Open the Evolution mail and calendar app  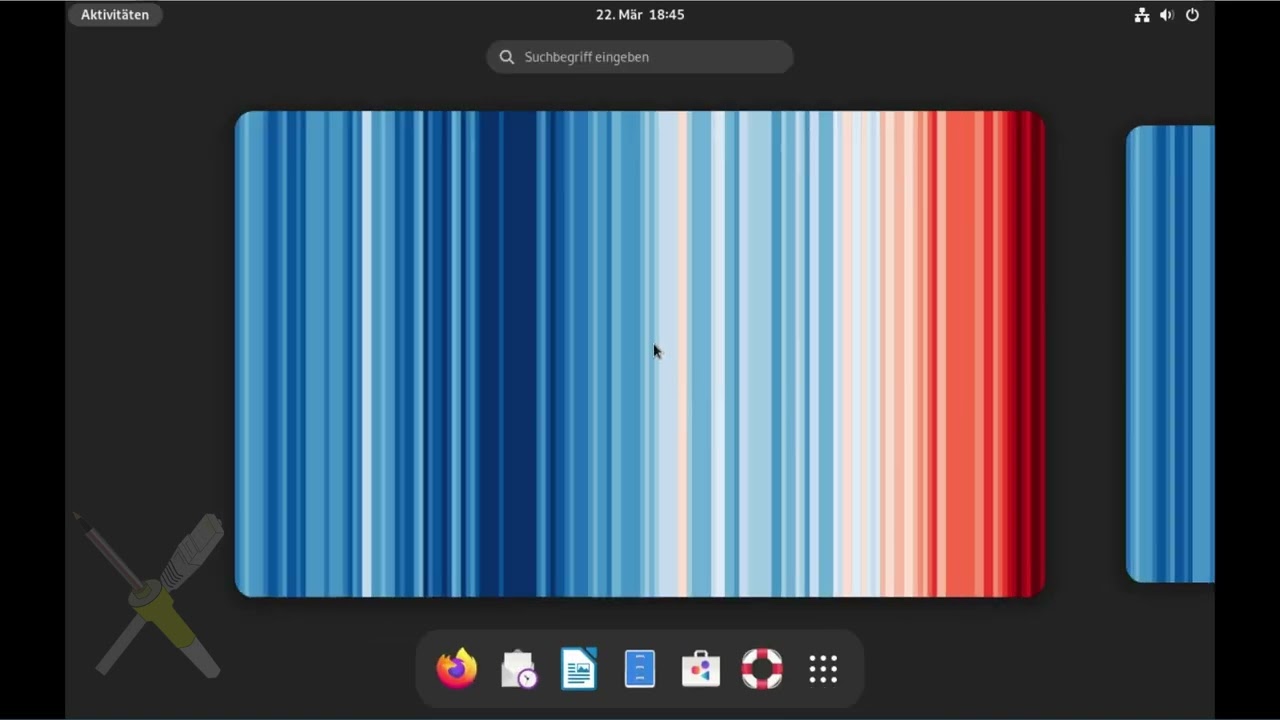pos(518,669)
